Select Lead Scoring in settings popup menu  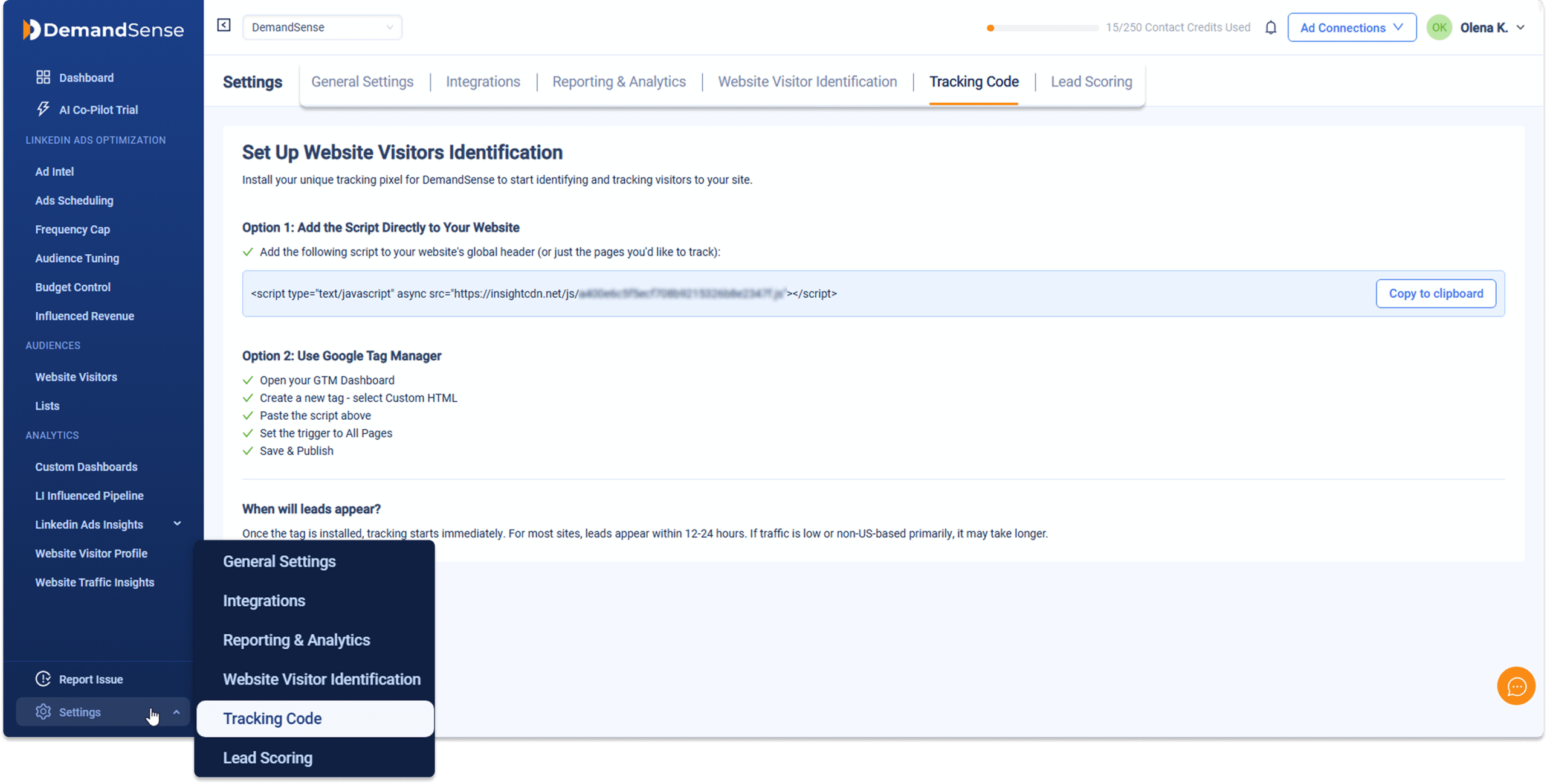(268, 757)
